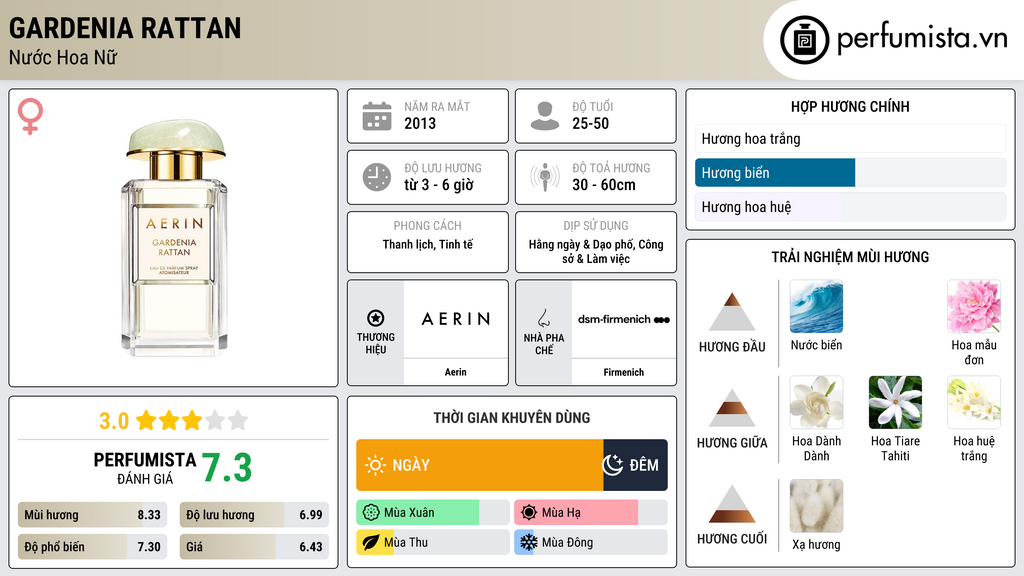Screen dimensions: 1024x576
Task: Click the star badge icon above Thương hiệu
Action: tap(376, 318)
